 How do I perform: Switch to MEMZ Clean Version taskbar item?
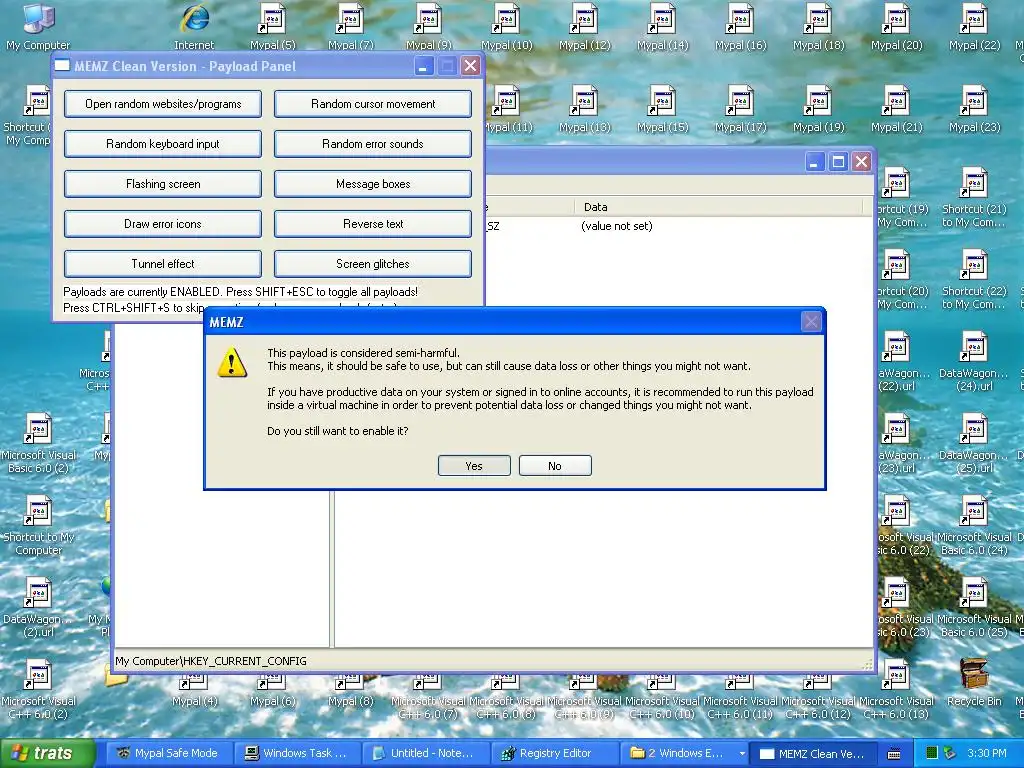(x=812, y=753)
